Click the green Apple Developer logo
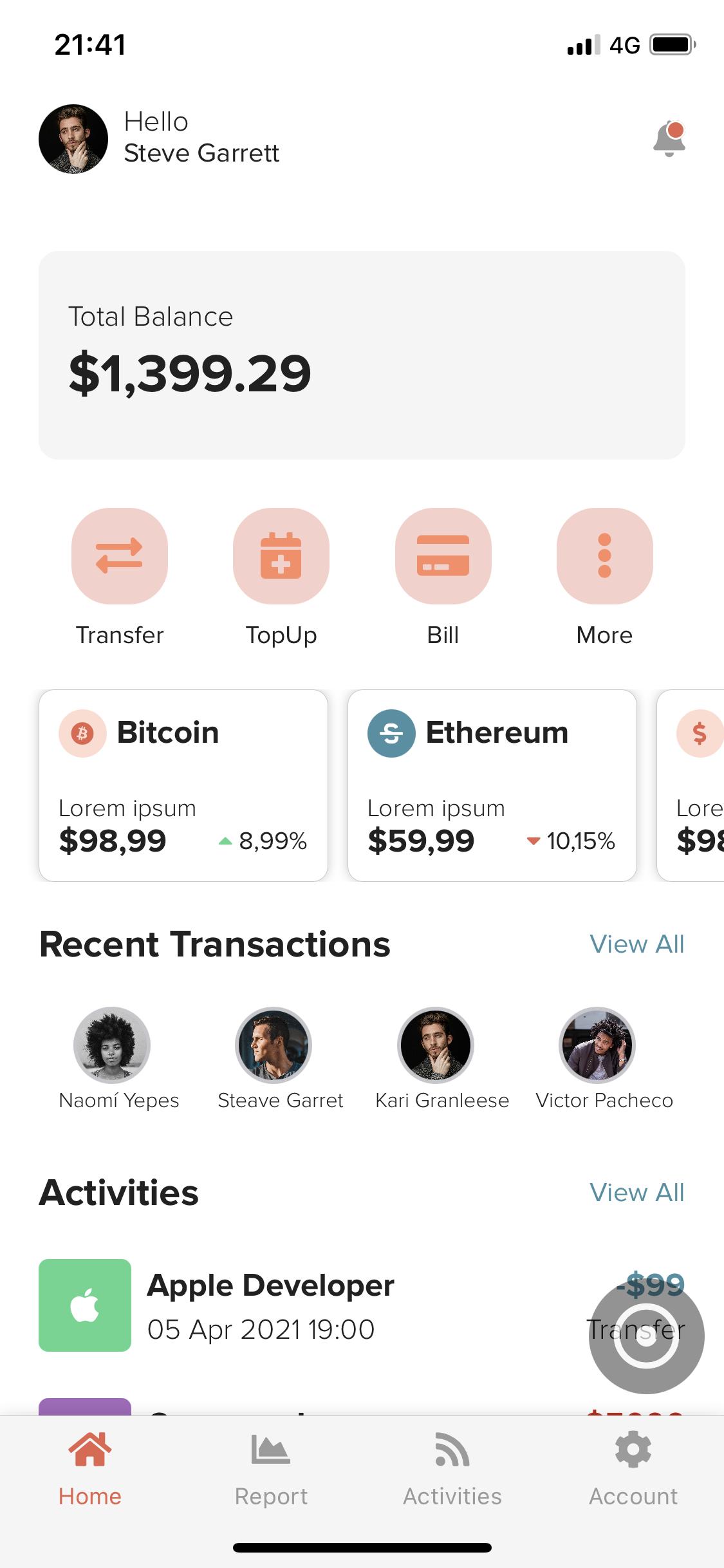 [x=85, y=1305]
